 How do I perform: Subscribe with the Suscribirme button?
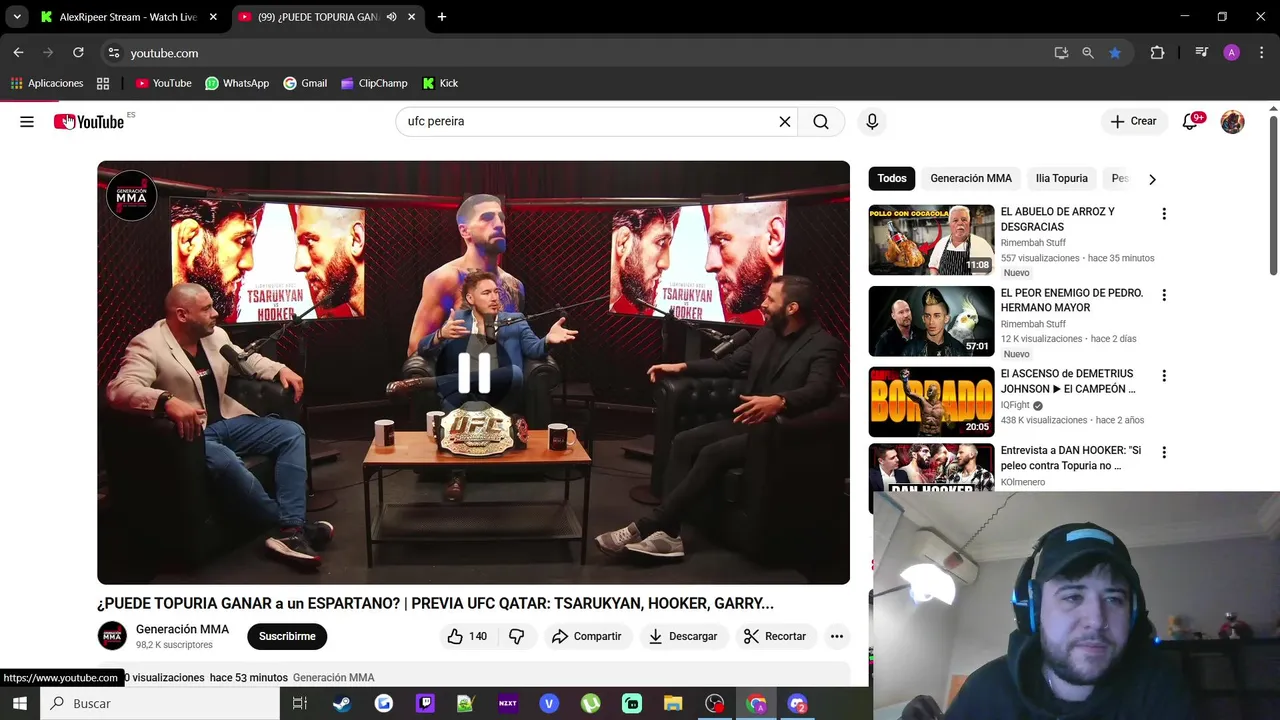[287, 636]
